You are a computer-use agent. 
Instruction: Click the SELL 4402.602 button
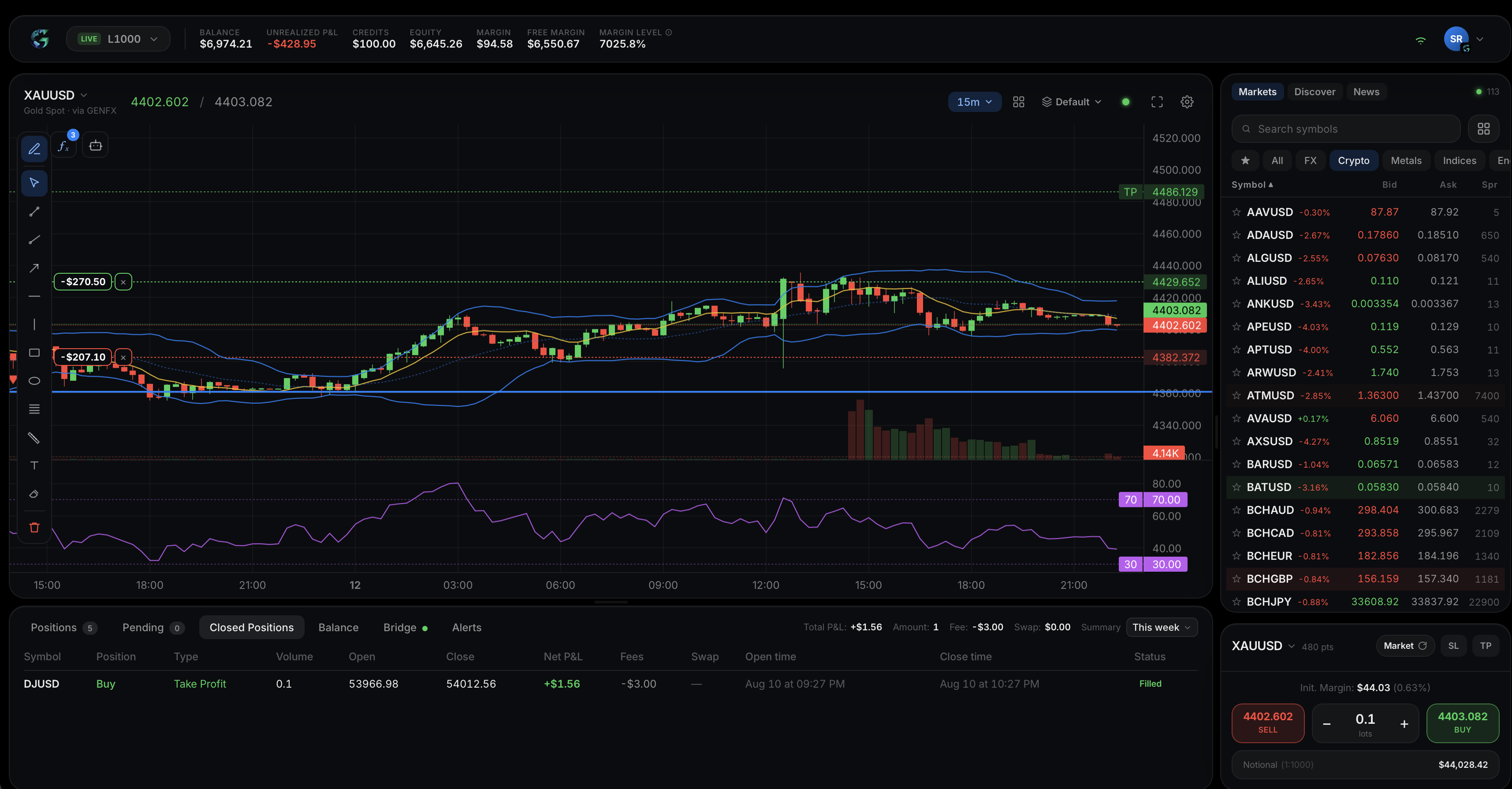click(x=1267, y=723)
